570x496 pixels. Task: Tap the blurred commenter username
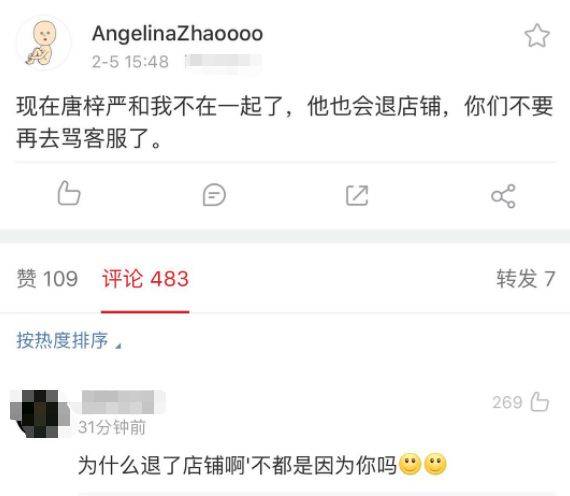123,402
